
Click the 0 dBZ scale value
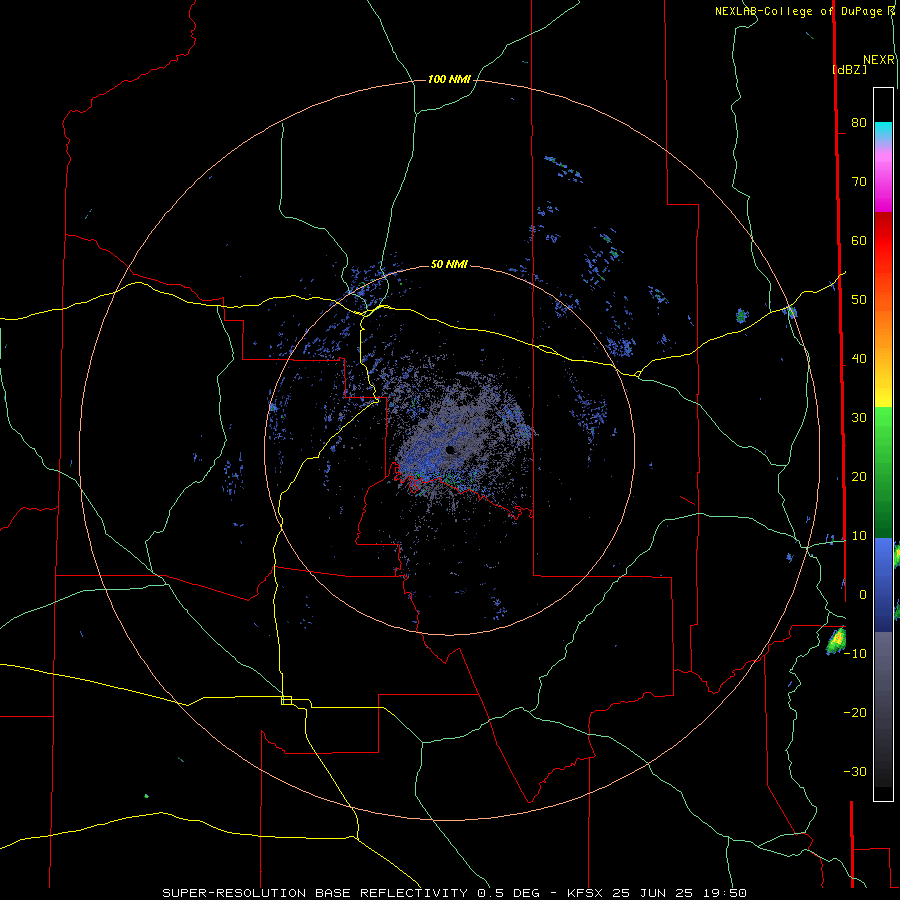[863, 595]
